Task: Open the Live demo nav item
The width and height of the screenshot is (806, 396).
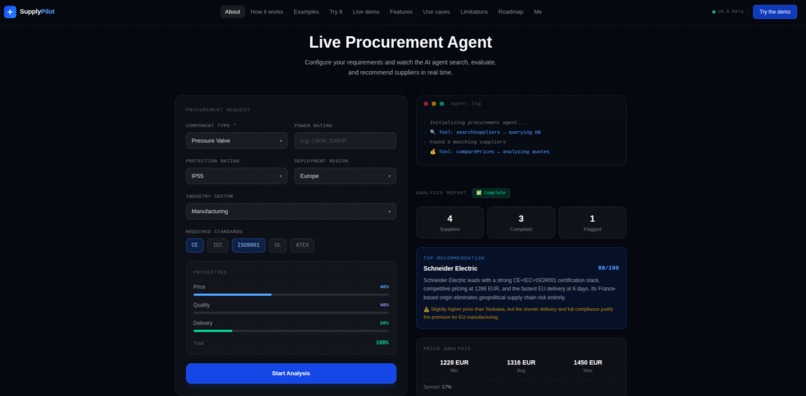Action: [x=366, y=12]
